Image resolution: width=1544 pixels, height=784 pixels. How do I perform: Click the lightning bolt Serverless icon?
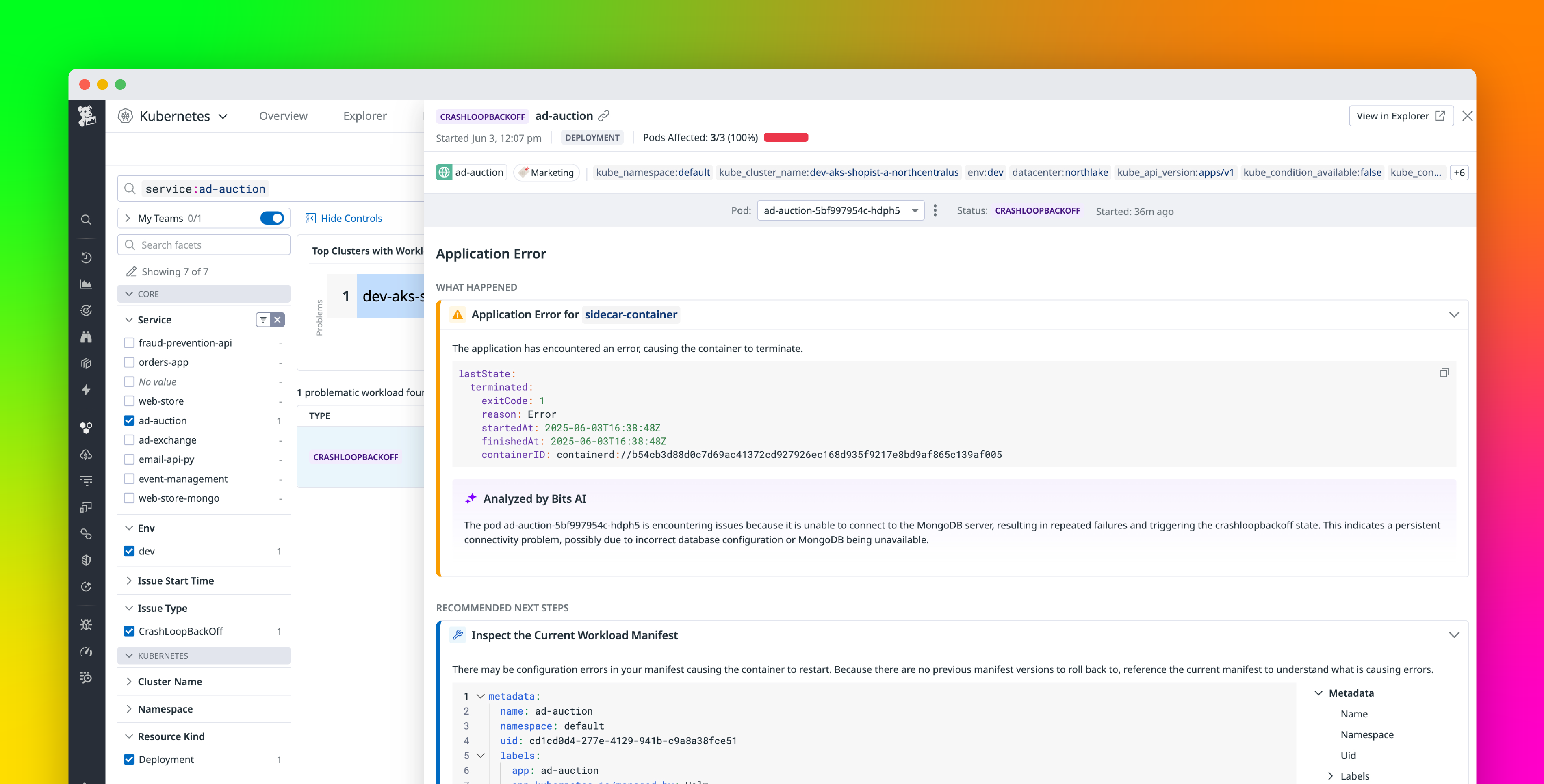86,390
